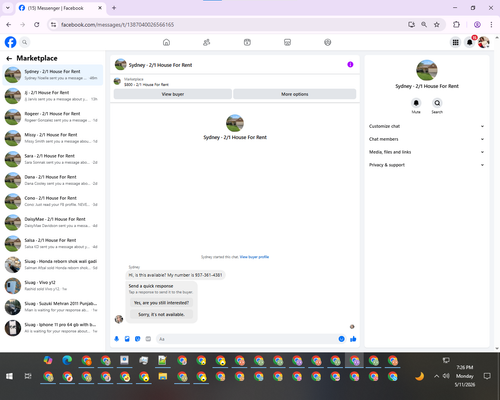Send a voice clip with microphone icon
Image resolution: width=500 pixels, height=400 pixels.
(117, 339)
